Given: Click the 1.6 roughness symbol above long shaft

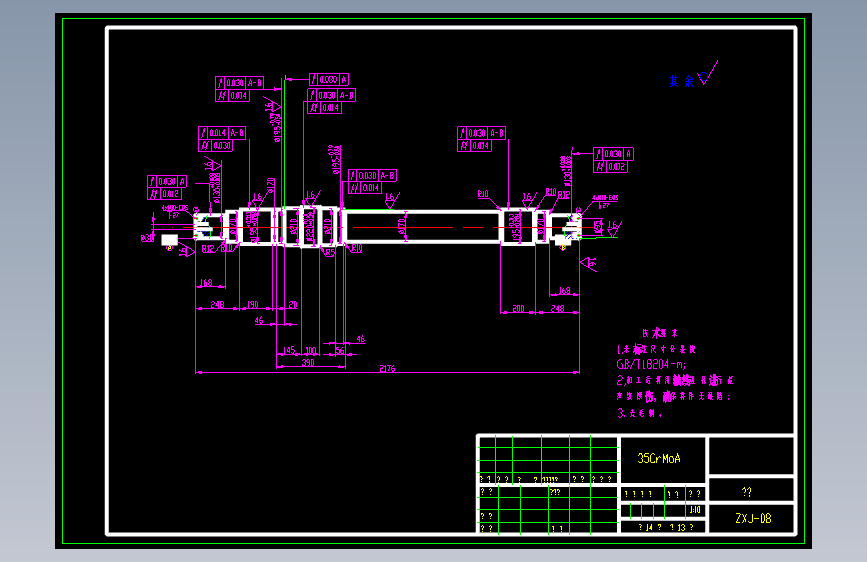Looking at the screenshot, I should [392, 200].
